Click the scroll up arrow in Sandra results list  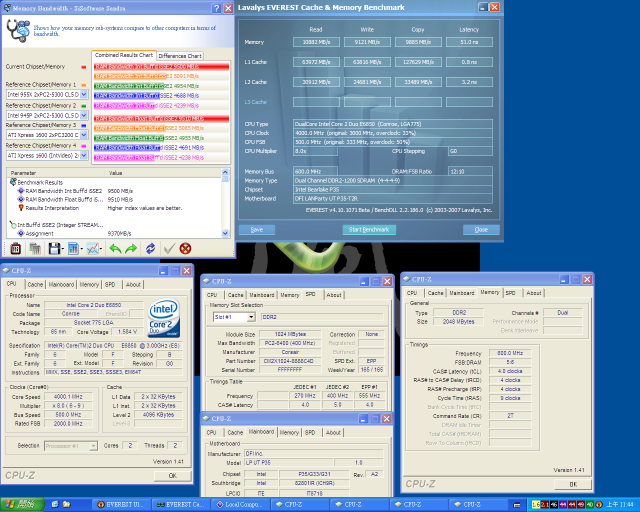(x=225, y=172)
